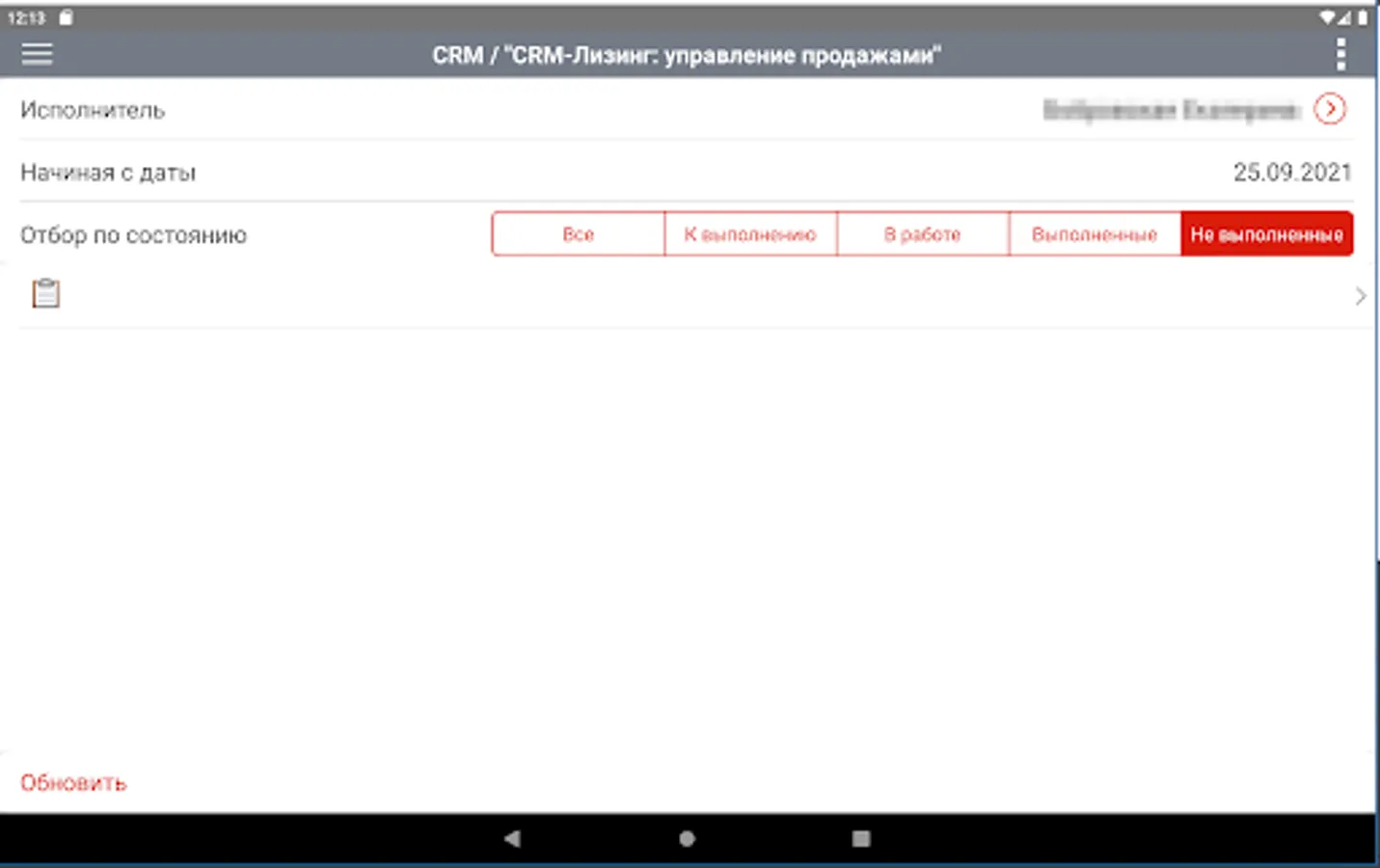Click the Отбор по состоянию label

pyautogui.click(x=133, y=234)
